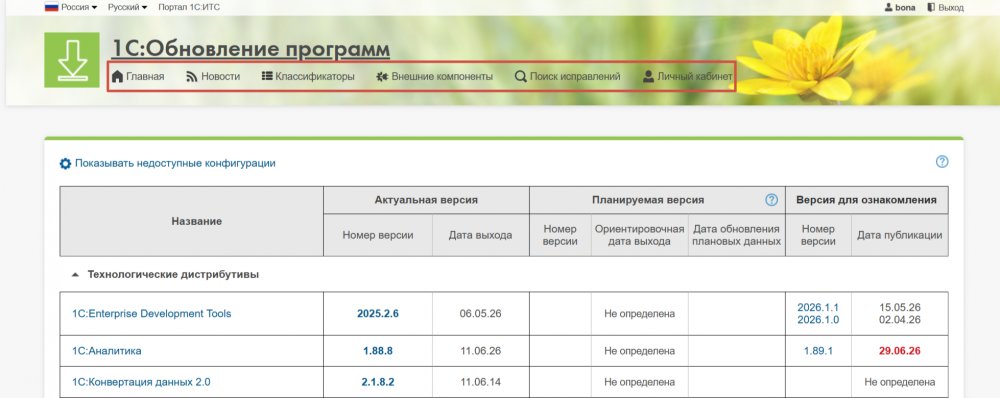Open Поиск исправлений menu item
Image resolution: width=1000 pixels, height=398 pixels.
[x=568, y=77]
